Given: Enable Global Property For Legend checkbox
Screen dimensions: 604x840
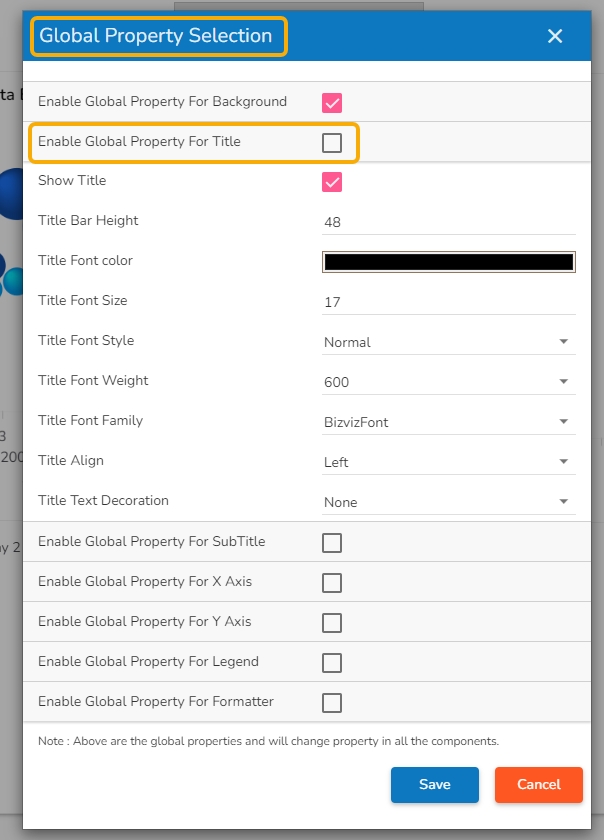Looking at the screenshot, I should tap(332, 663).
